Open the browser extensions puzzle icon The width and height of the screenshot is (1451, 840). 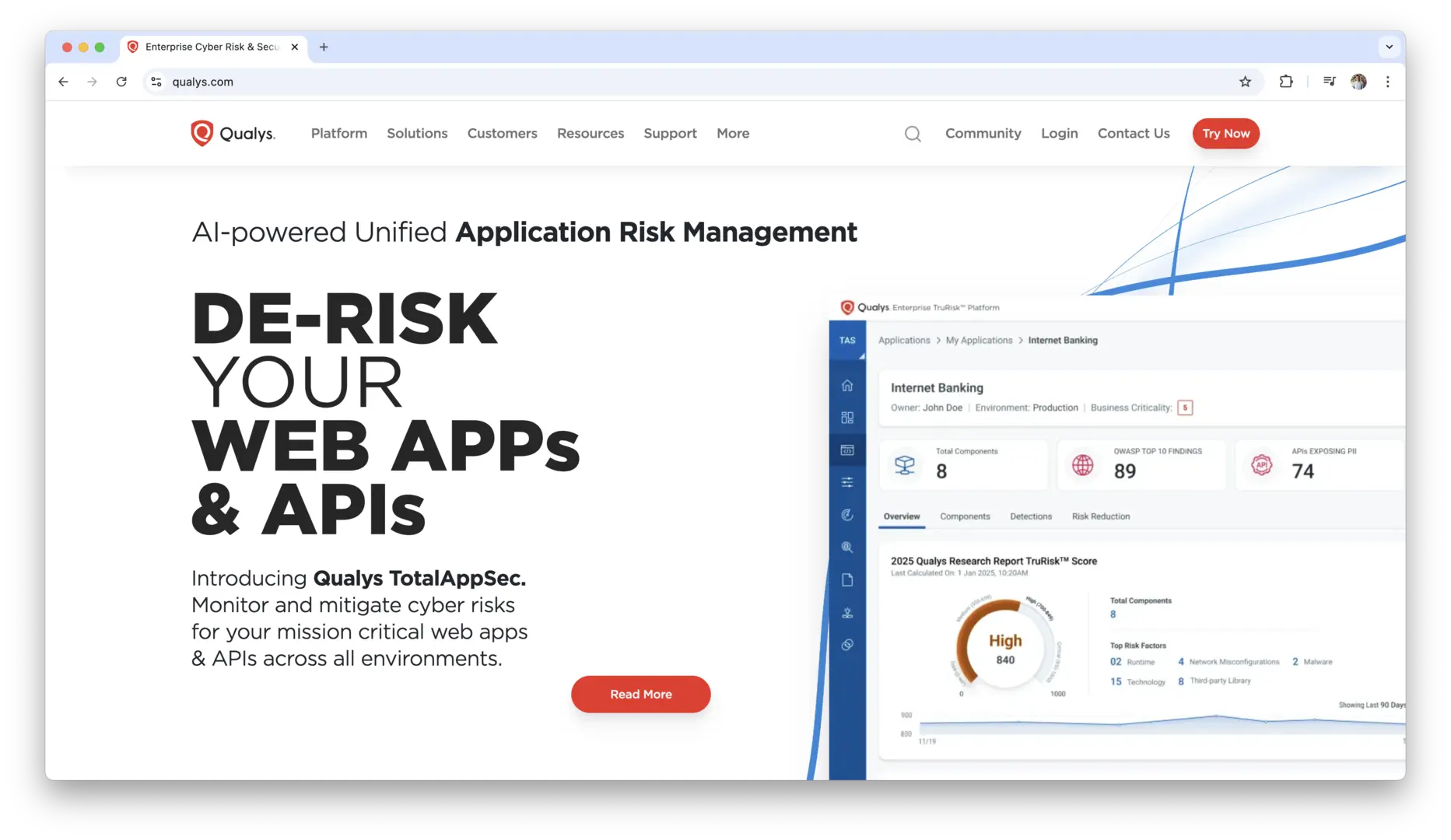tap(1286, 82)
